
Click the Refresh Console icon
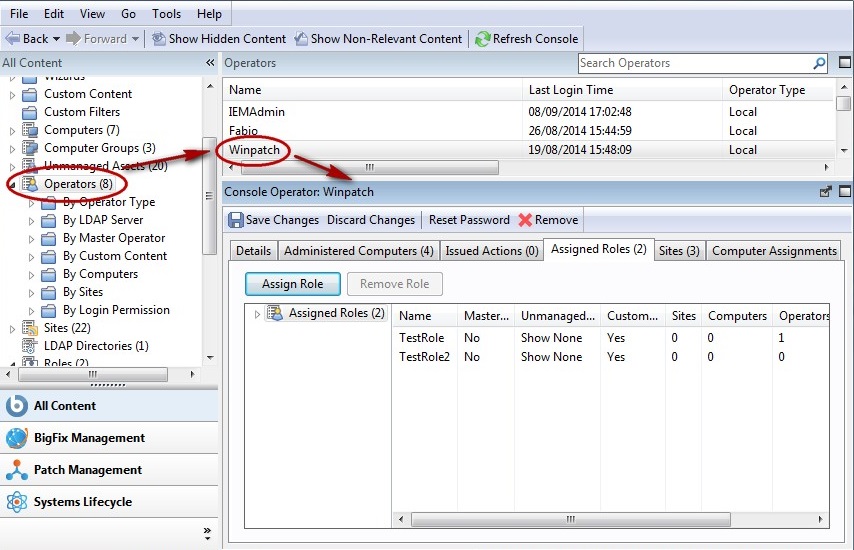pyautogui.click(x=483, y=39)
